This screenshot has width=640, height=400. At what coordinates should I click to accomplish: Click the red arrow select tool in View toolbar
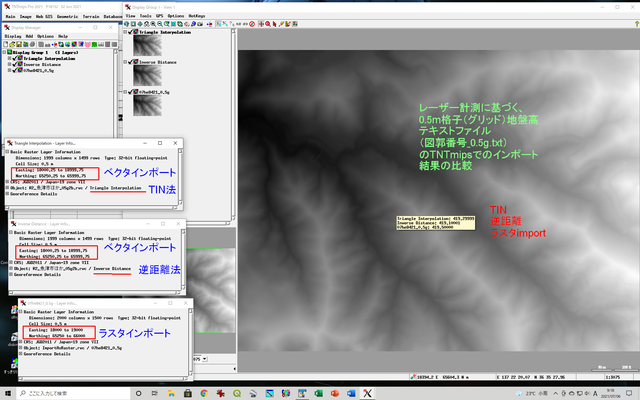pyautogui.click(x=274, y=24)
